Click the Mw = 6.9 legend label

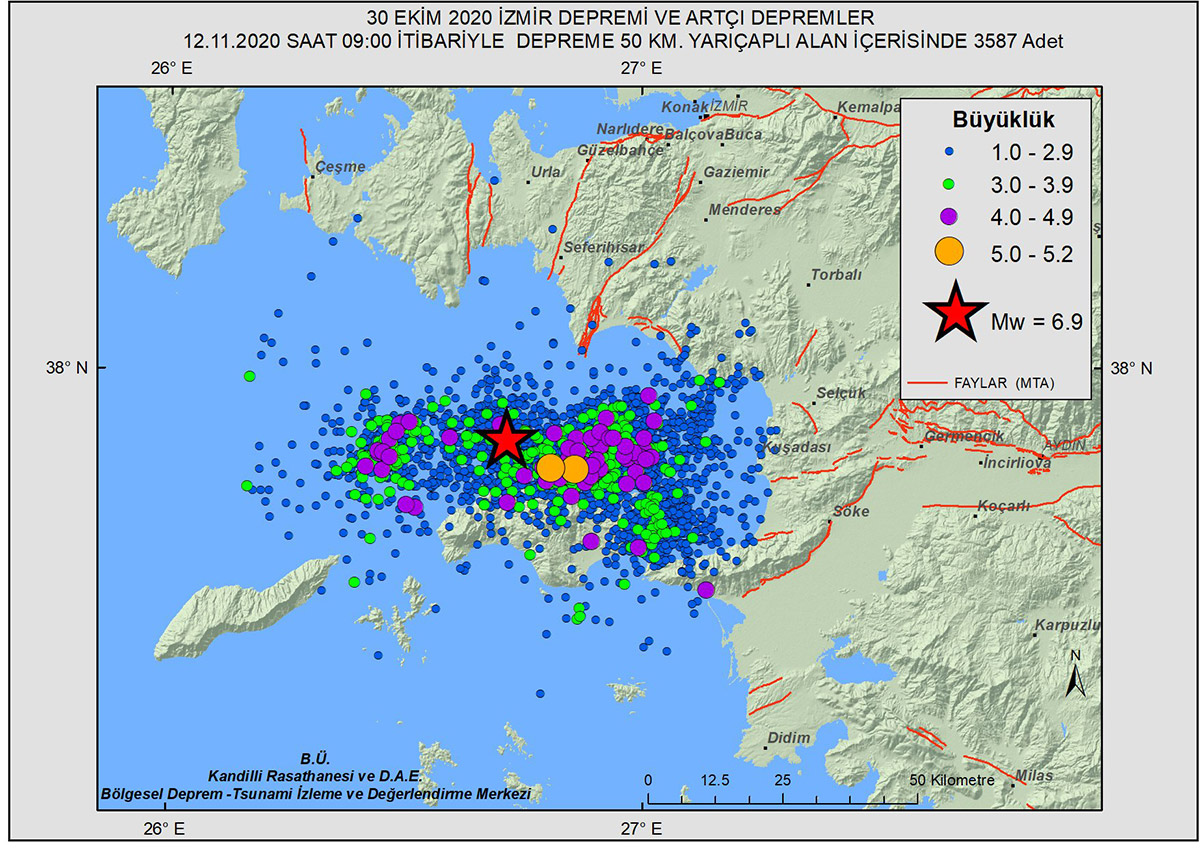[1036, 321]
